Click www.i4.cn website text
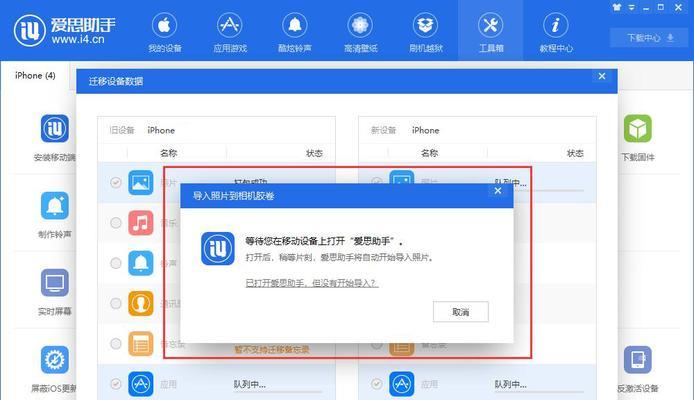This screenshot has width=694, height=400. [x=78, y=39]
